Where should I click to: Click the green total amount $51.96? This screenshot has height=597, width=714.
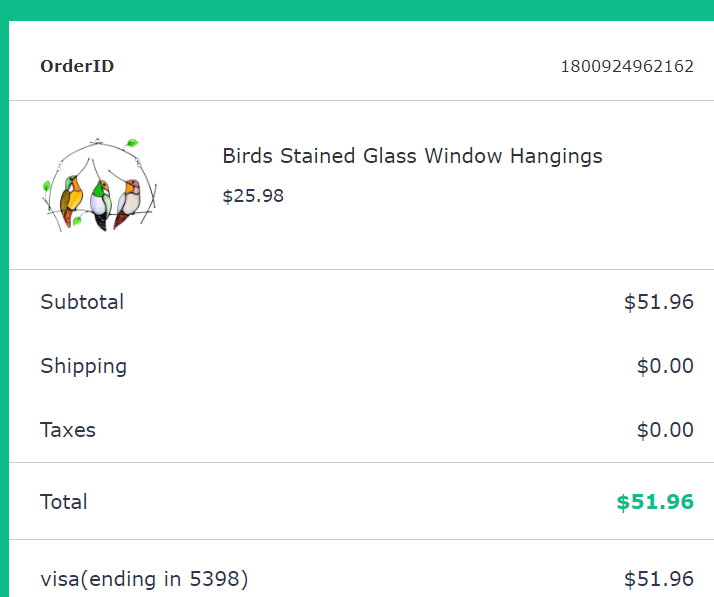click(655, 502)
